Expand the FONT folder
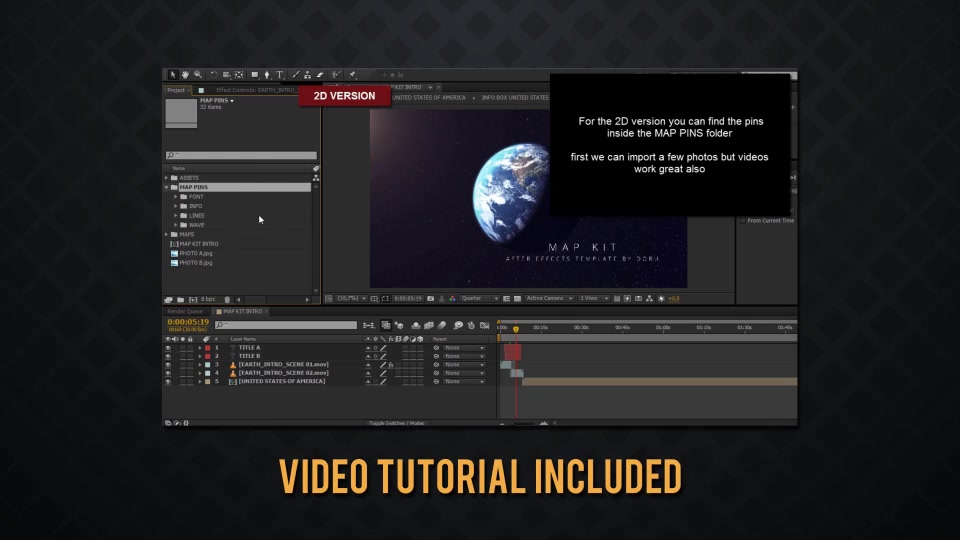 pos(176,197)
